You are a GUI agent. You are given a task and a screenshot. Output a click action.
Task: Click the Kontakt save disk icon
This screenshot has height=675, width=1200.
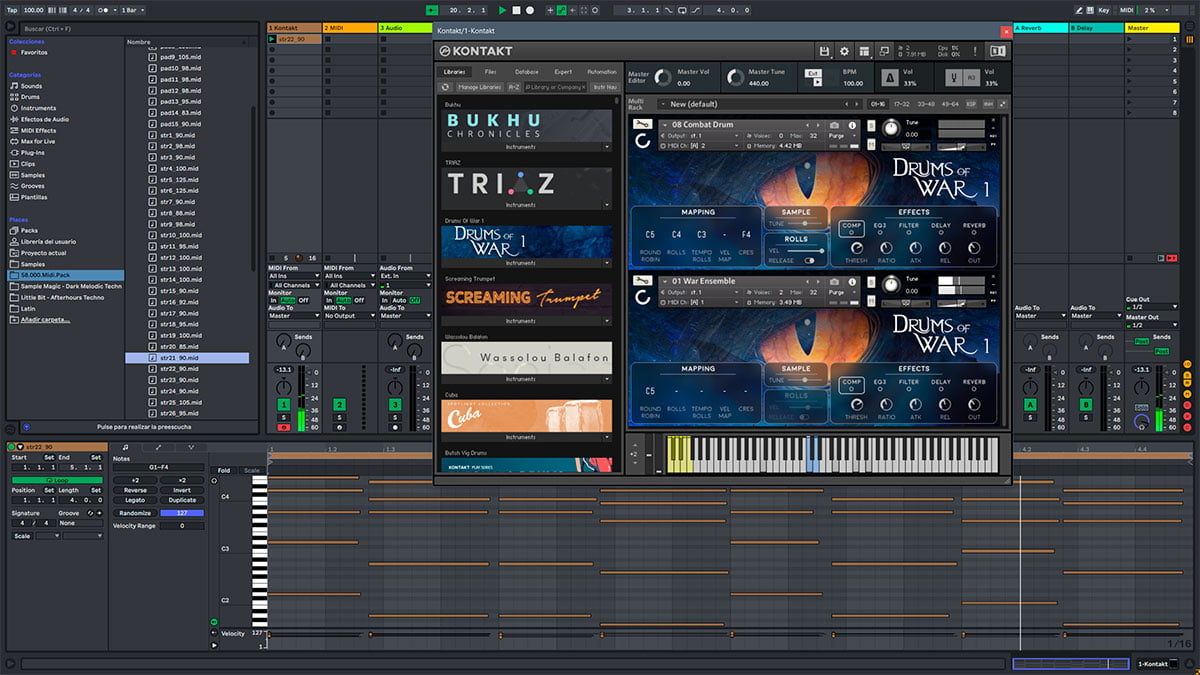824,51
